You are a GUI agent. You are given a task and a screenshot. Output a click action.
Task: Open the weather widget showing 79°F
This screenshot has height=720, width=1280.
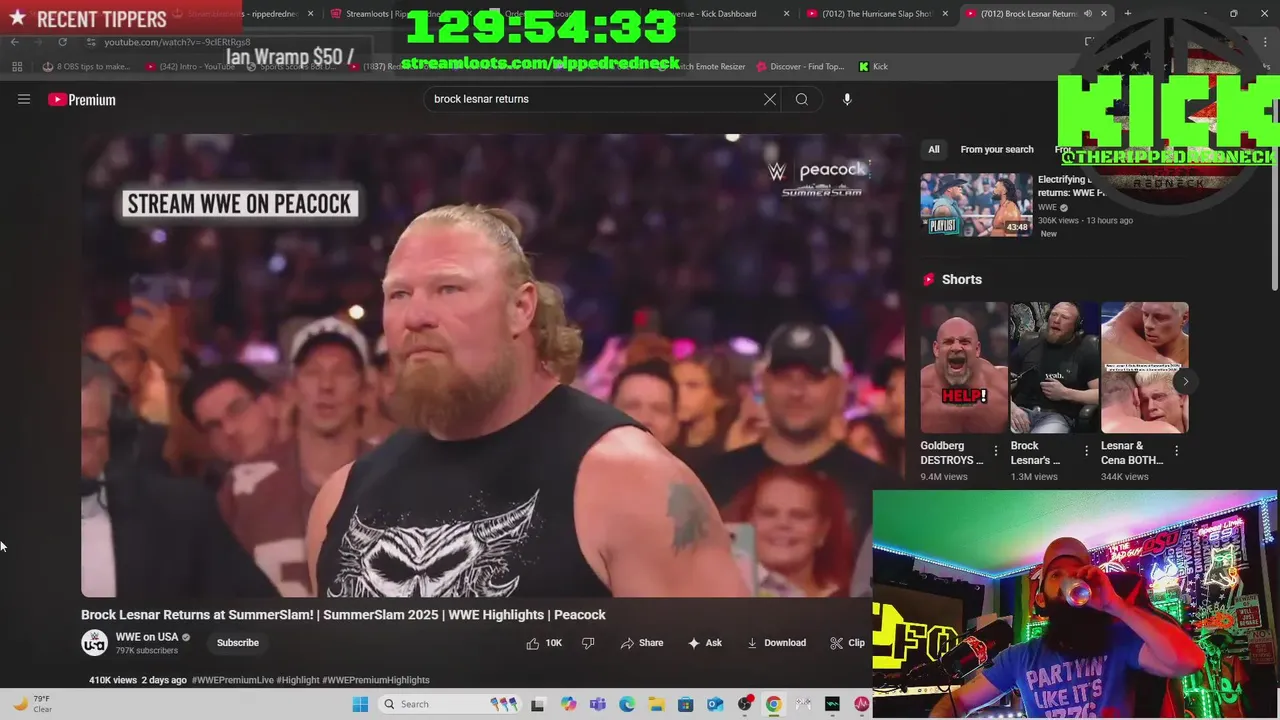click(x=30, y=704)
